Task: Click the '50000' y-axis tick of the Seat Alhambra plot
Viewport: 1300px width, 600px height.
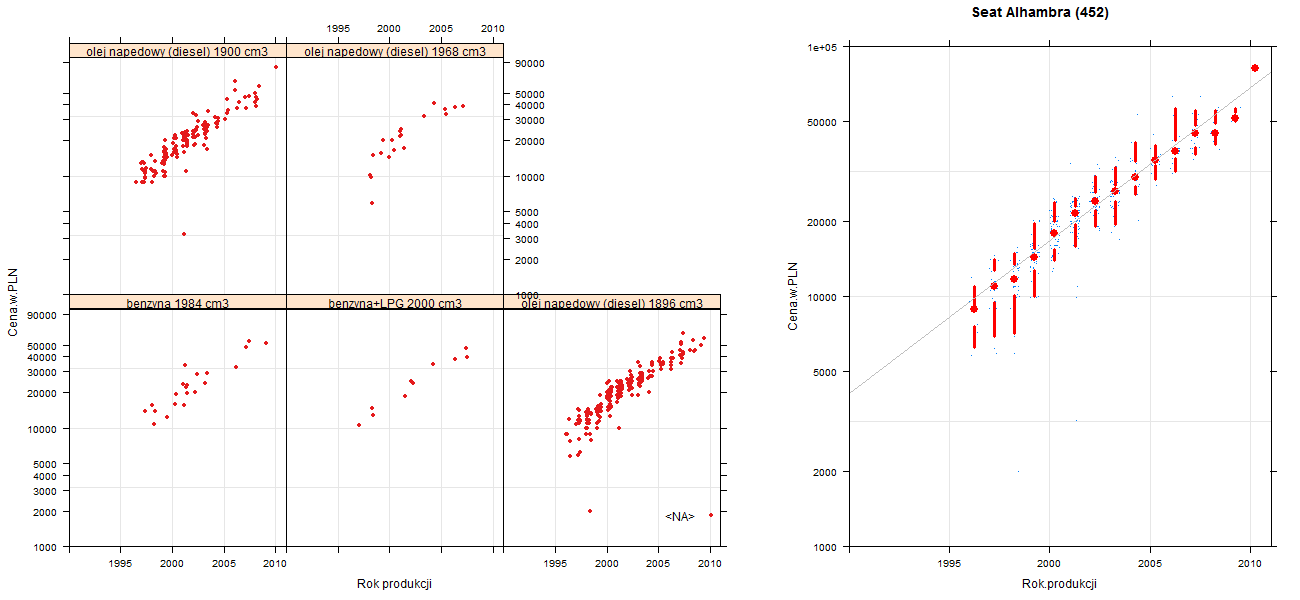Action: point(822,122)
